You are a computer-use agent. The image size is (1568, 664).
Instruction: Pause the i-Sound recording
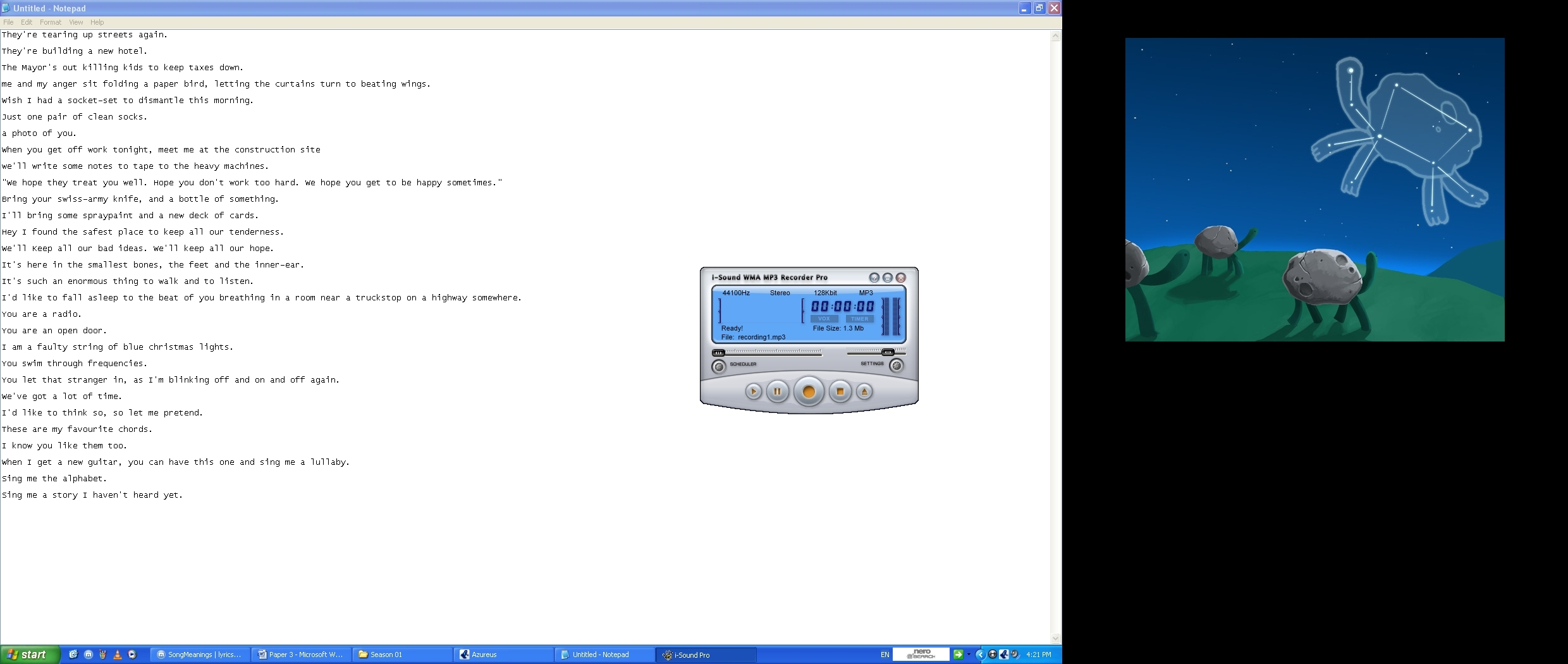click(777, 391)
